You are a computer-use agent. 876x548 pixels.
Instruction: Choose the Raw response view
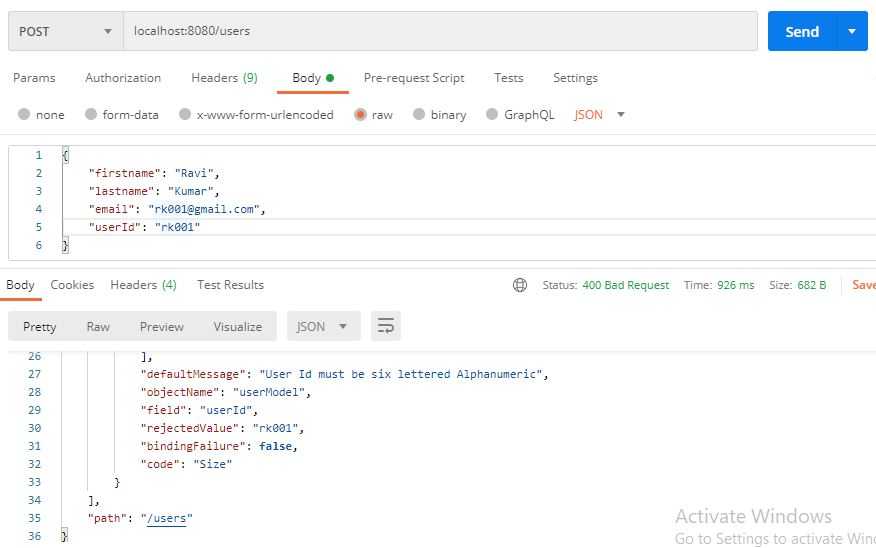[x=98, y=326]
